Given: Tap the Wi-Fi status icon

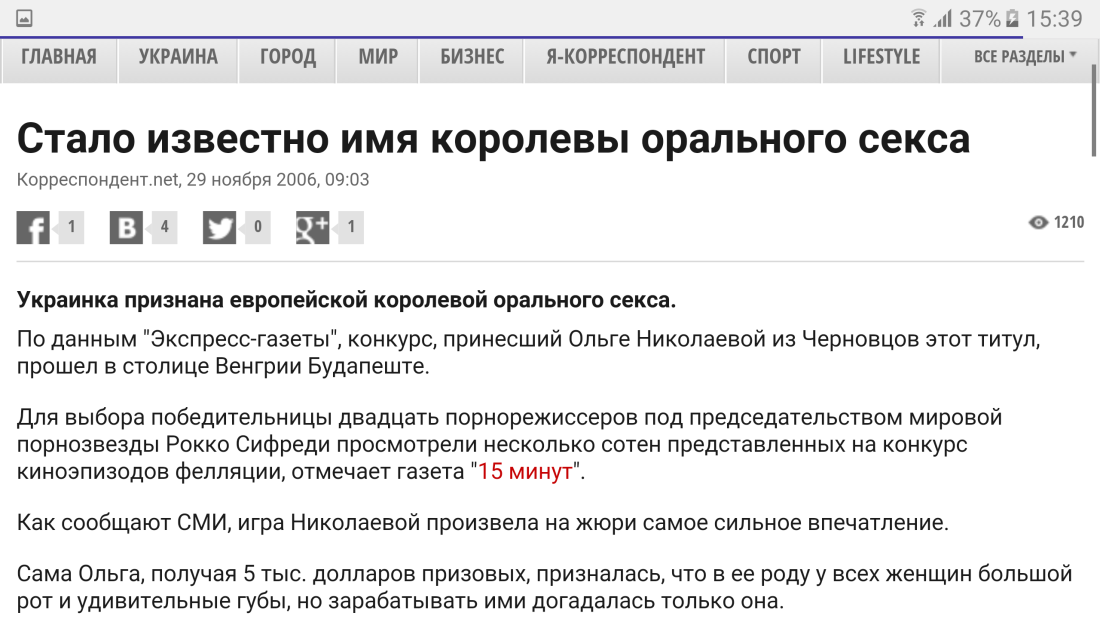Looking at the screenshot, I should (x=918, y=17).
